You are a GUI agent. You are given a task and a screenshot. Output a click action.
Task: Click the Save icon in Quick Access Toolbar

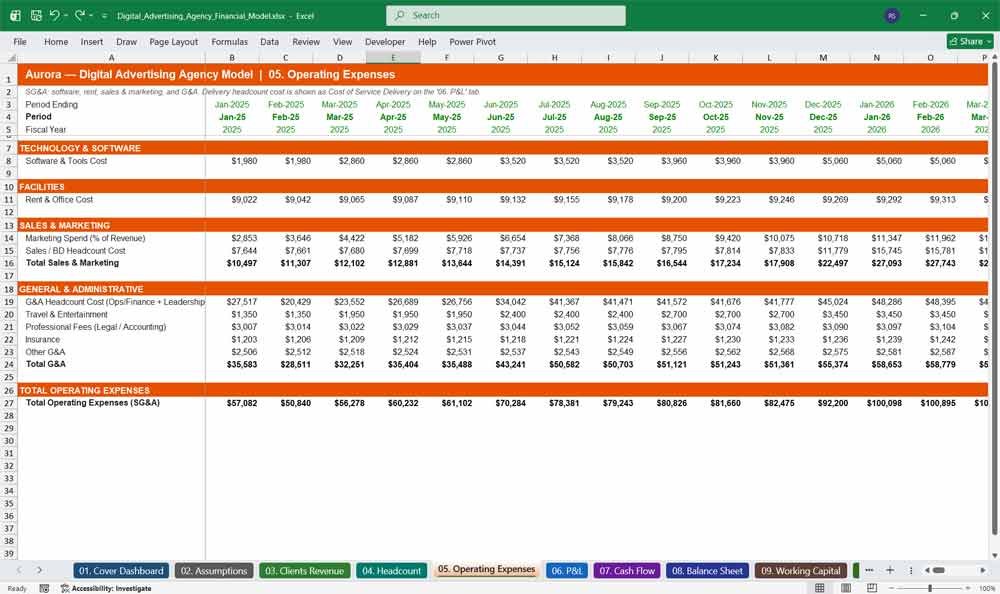tap(36, 15)
